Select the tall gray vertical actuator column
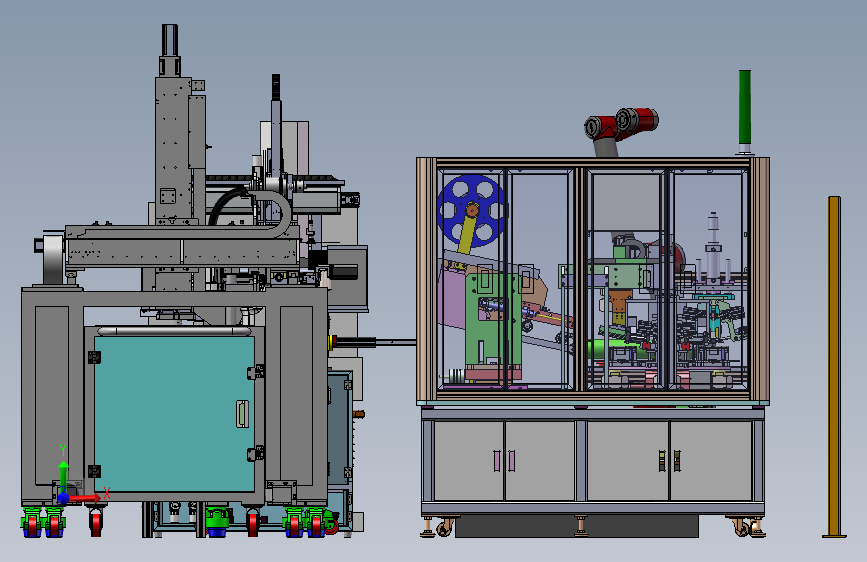Image resolution: width=867 pixels, height=562 pixels. click(x=173, y=149)
